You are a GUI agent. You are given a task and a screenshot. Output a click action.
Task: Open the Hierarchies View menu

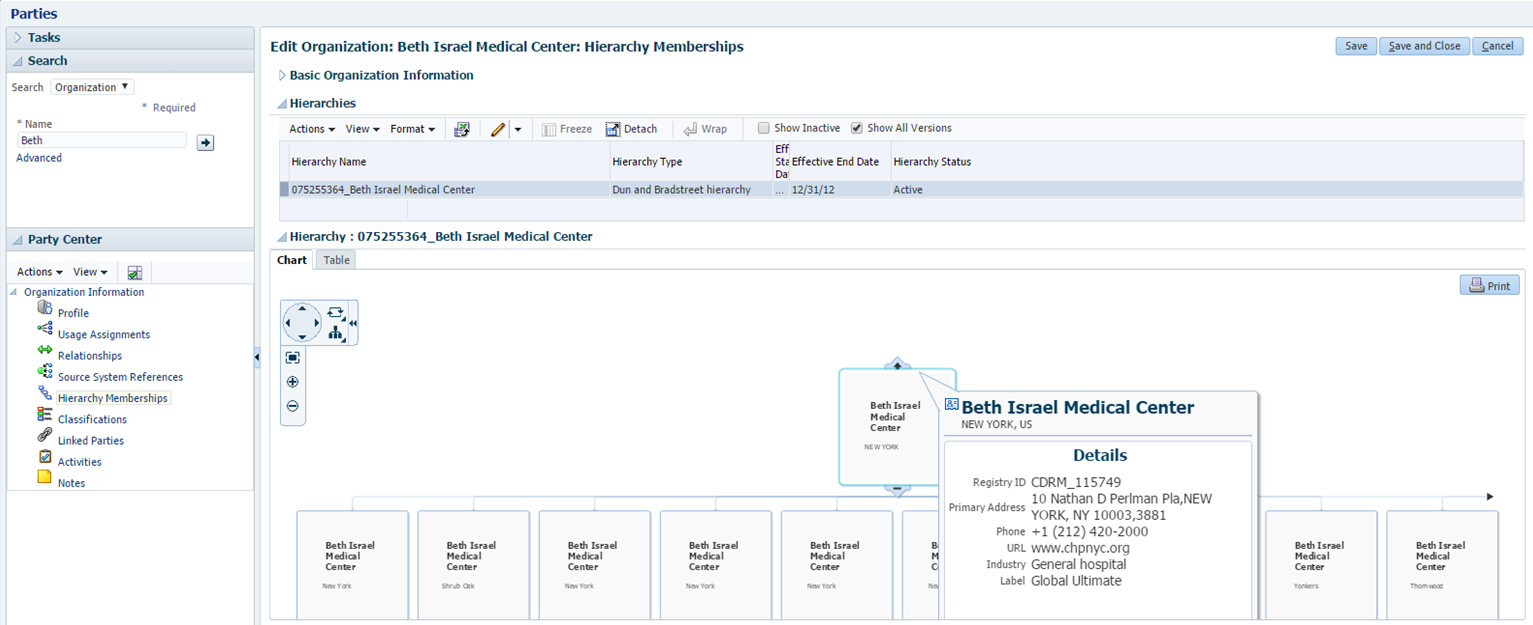click(362, 129)
